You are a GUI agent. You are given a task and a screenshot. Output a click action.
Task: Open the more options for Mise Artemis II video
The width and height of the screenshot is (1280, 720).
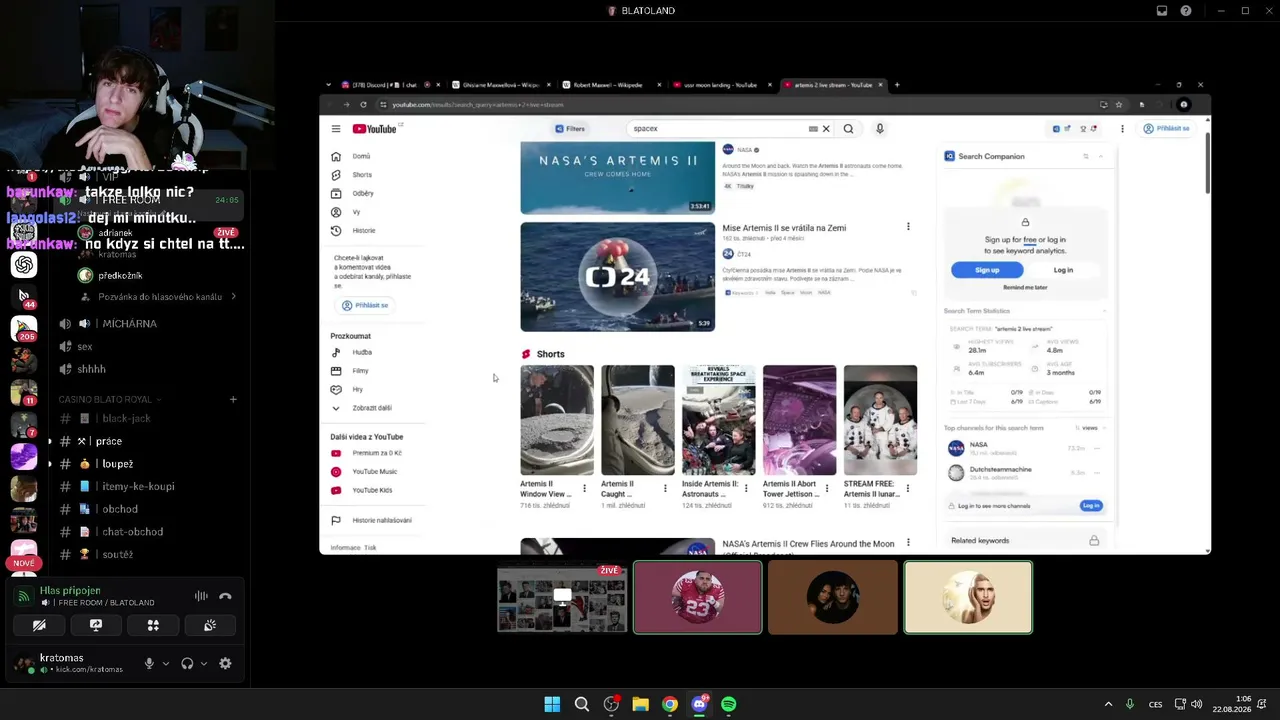(908, 227)
